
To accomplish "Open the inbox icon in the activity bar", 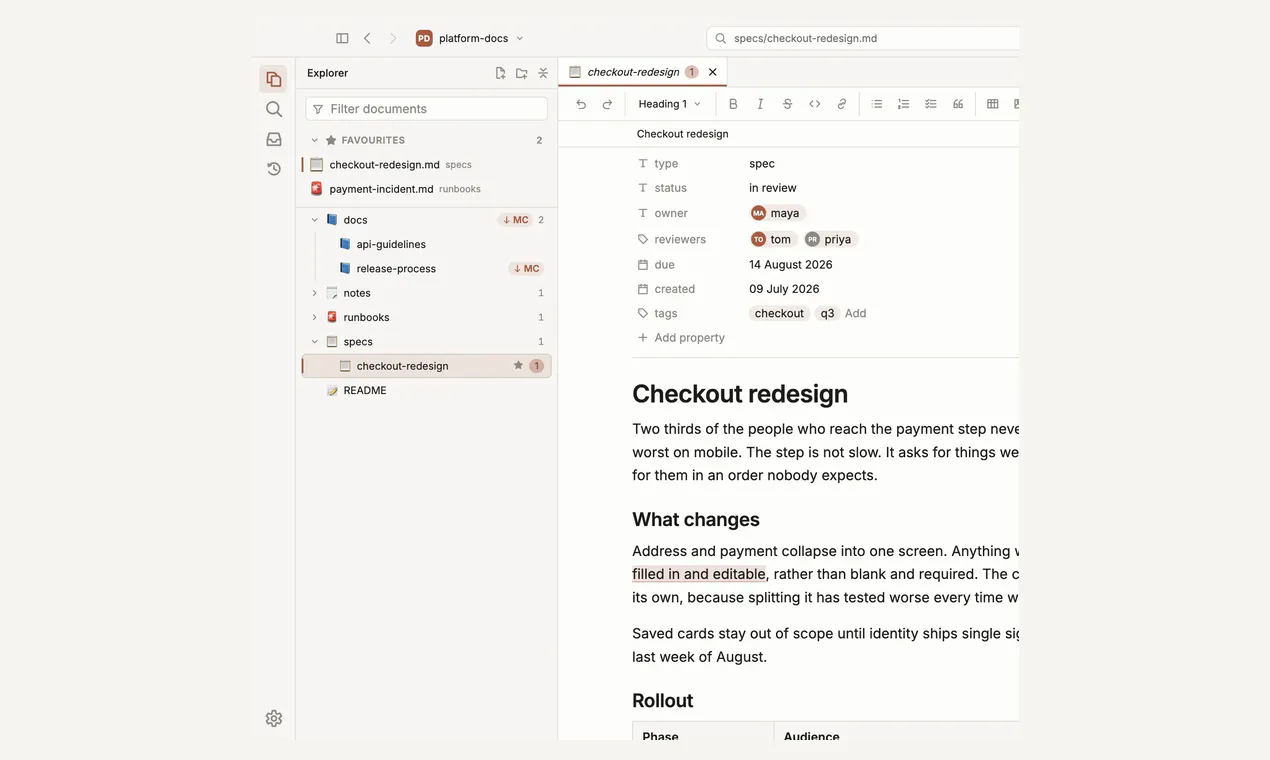I will point(273,139).
